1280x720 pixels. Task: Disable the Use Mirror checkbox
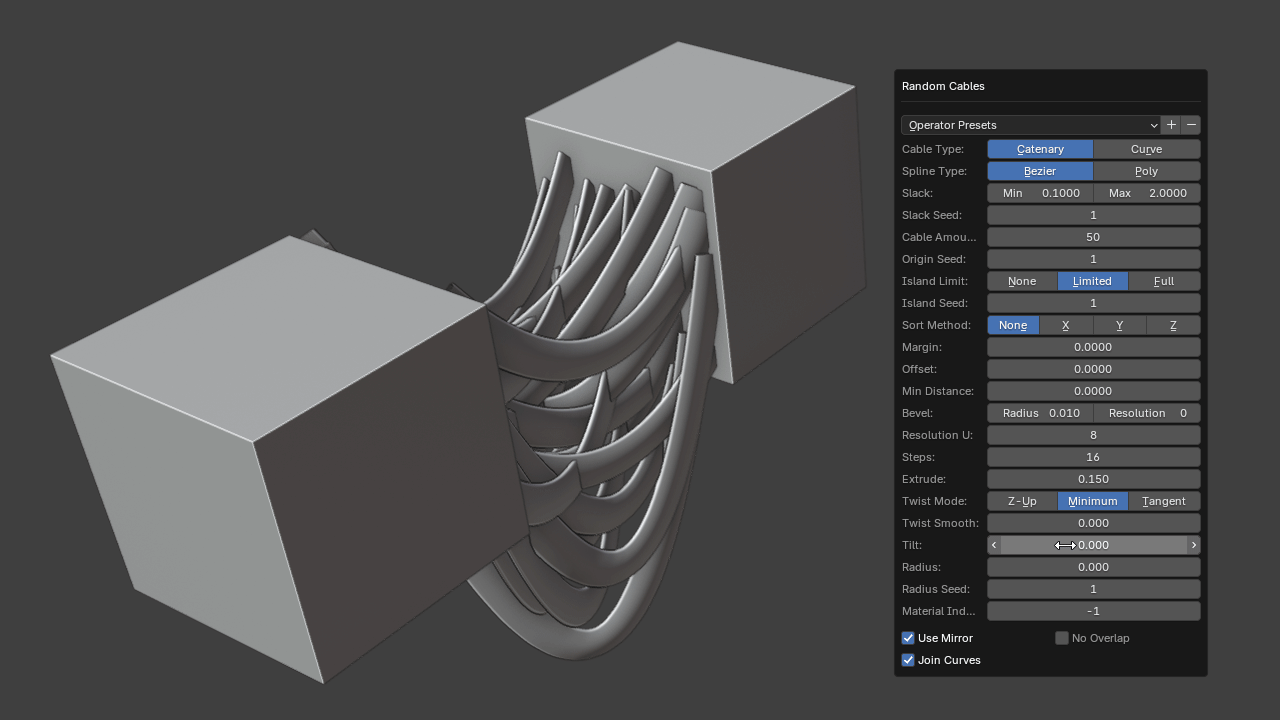pos(908,638)
